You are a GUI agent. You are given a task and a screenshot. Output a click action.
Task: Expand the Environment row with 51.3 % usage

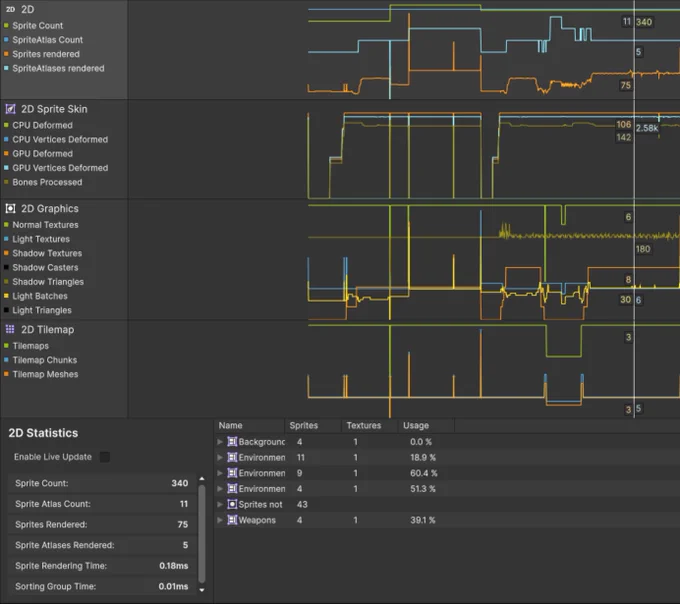coord(220,489)
